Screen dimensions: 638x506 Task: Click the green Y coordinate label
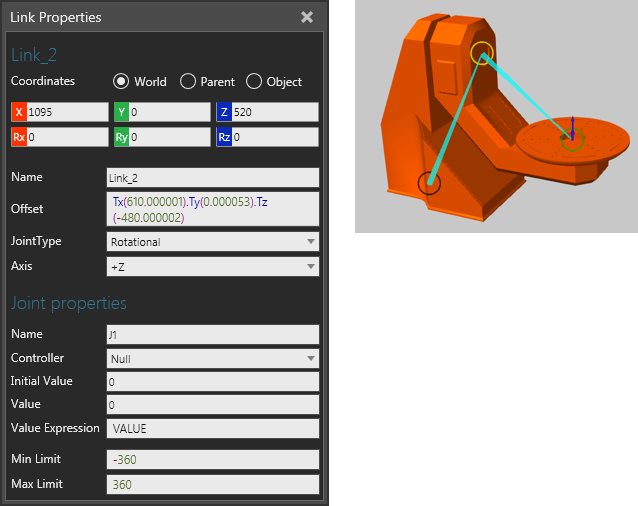[x=122, y=112]
